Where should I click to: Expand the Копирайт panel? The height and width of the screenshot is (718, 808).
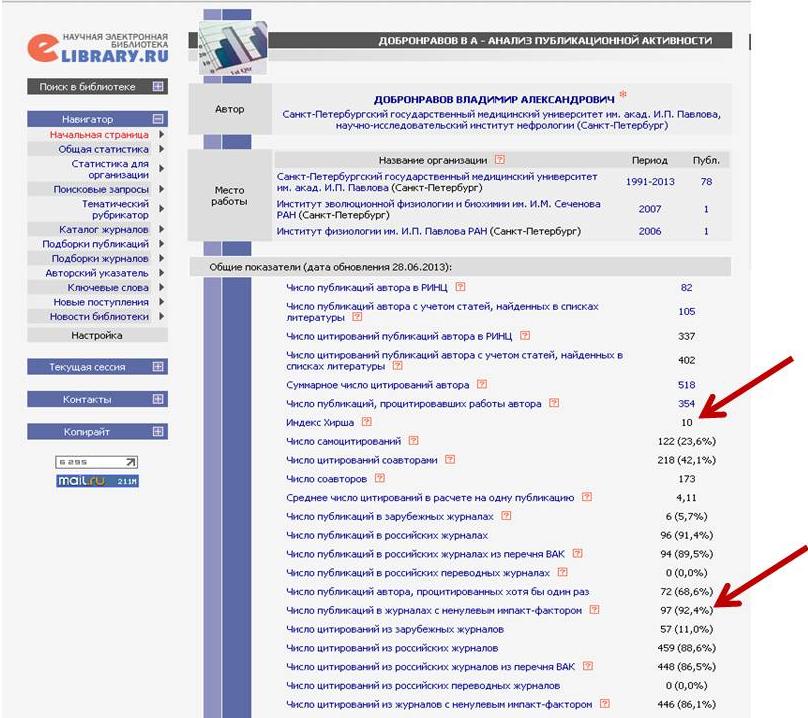click(x=158, y=431)
